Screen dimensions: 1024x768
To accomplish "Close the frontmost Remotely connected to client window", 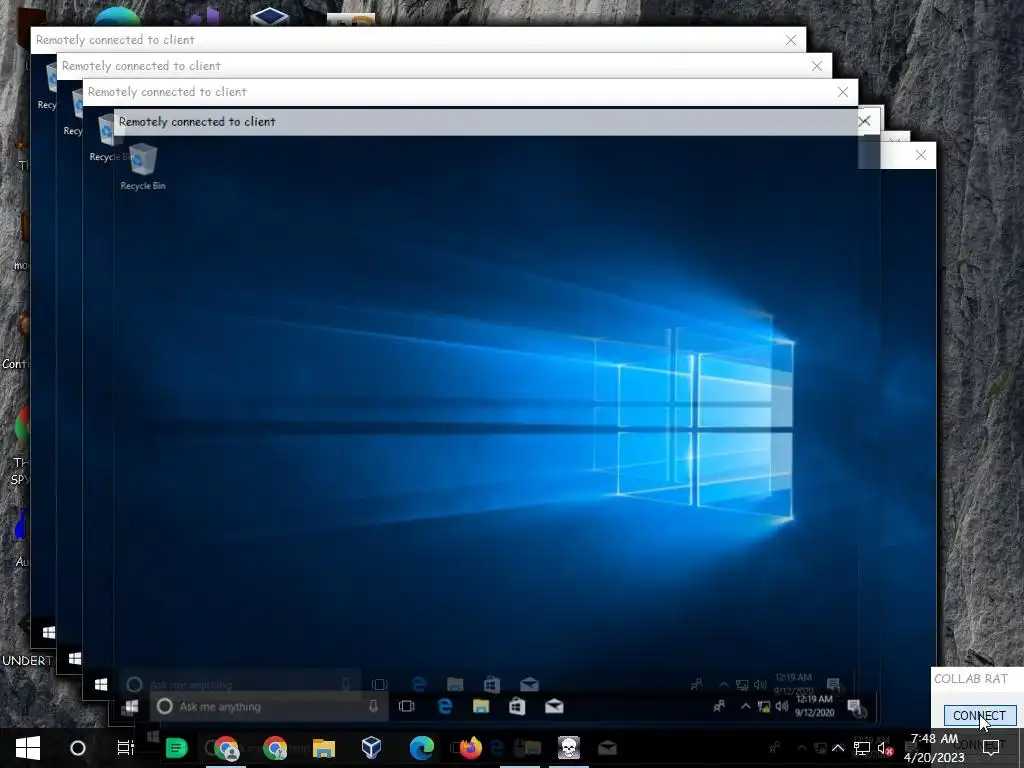I will point(865,121).
